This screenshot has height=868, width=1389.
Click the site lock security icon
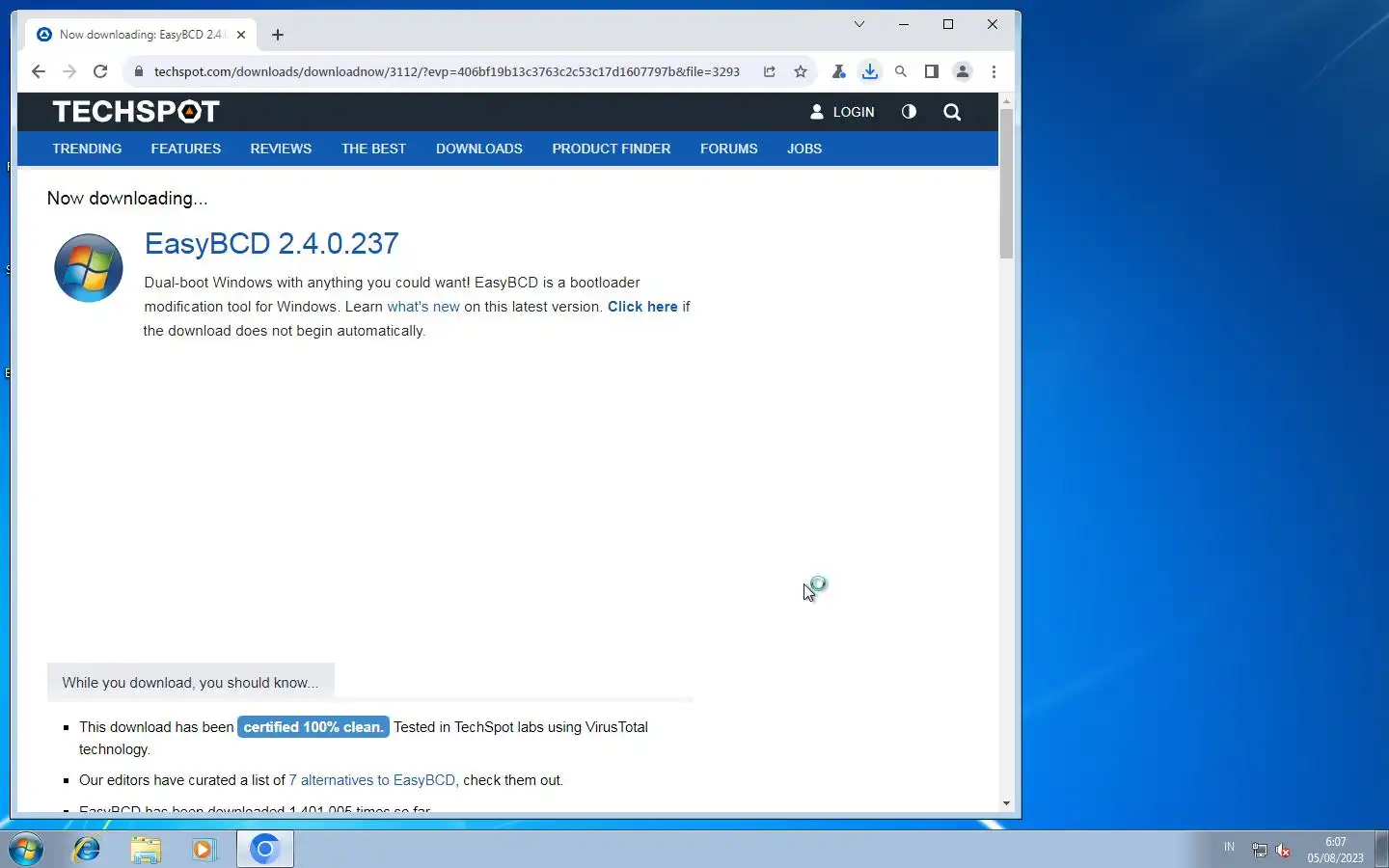(139, 71)
